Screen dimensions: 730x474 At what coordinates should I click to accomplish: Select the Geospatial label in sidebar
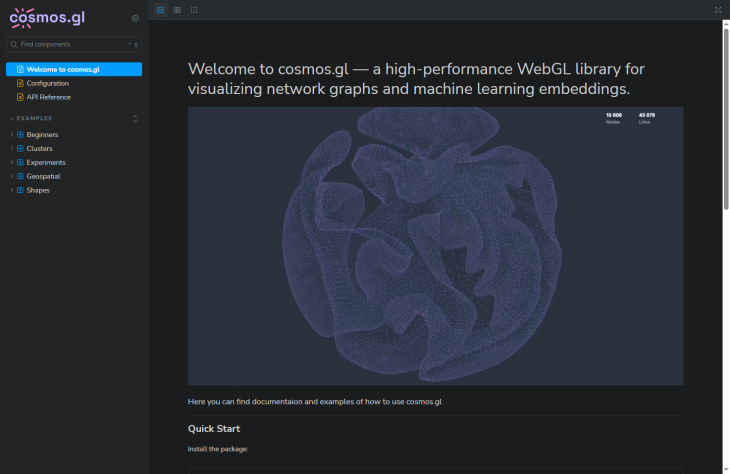[x=43, y=176]
